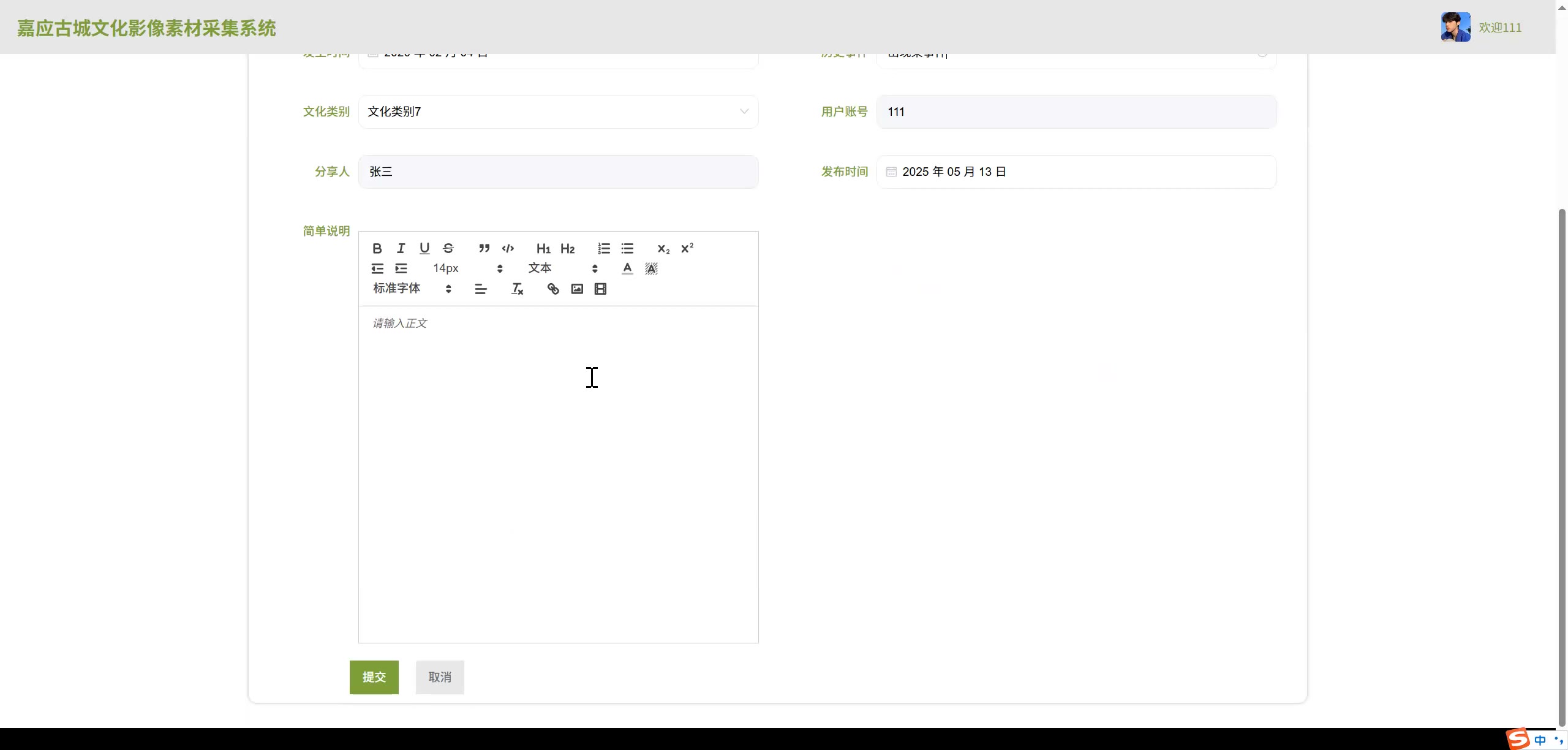Create an ordered numbered list
Image resolution: width=1568 pixels, height=750 pixels.
tap(604, 248)
